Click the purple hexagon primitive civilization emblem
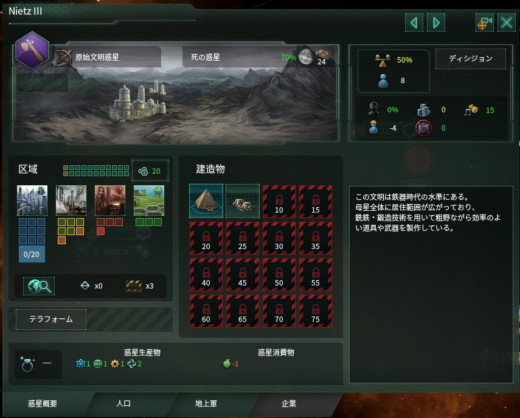Screen dimensions: 520x418 pos(32,50)
